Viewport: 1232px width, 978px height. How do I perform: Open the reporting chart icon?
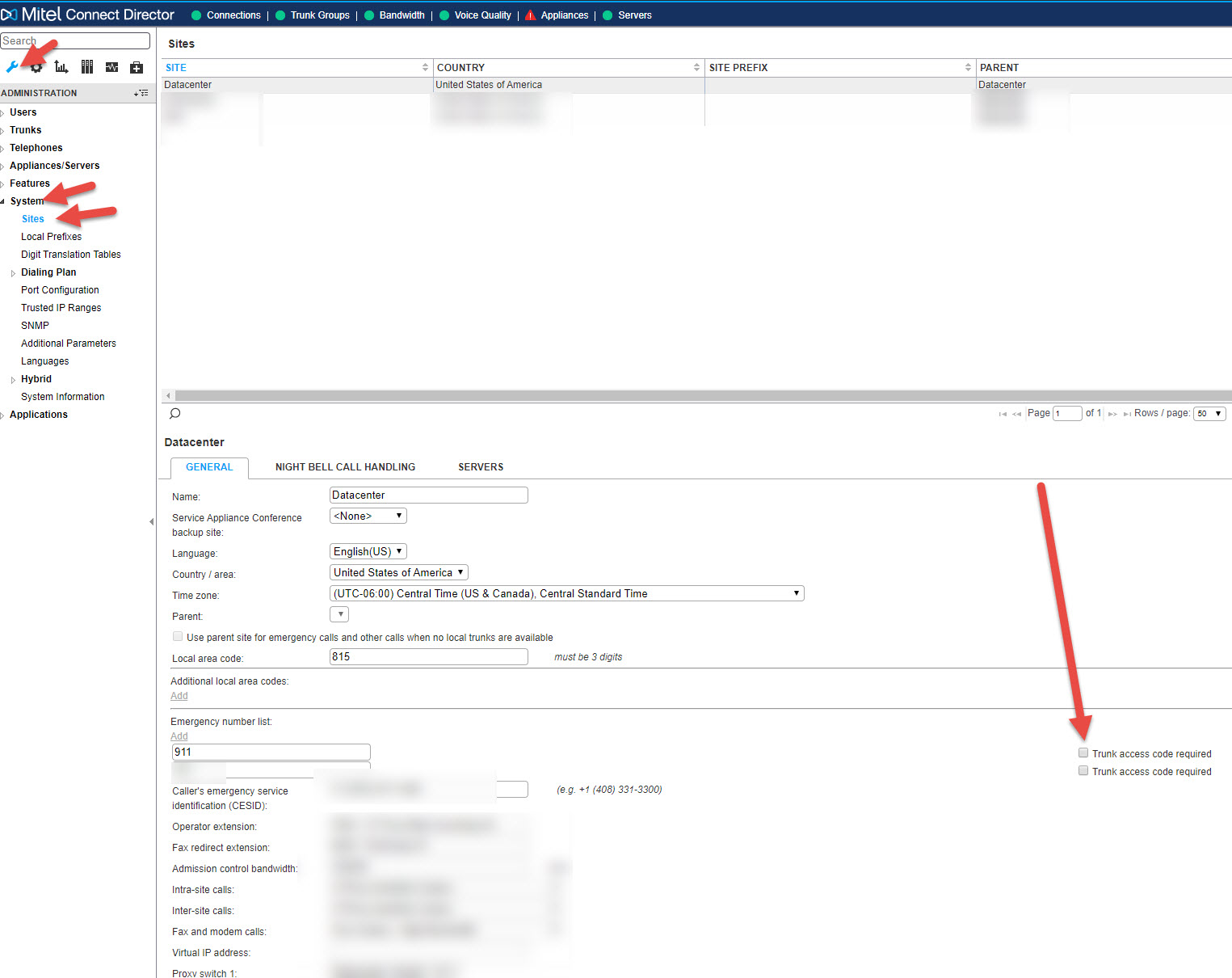click(61, 67)
